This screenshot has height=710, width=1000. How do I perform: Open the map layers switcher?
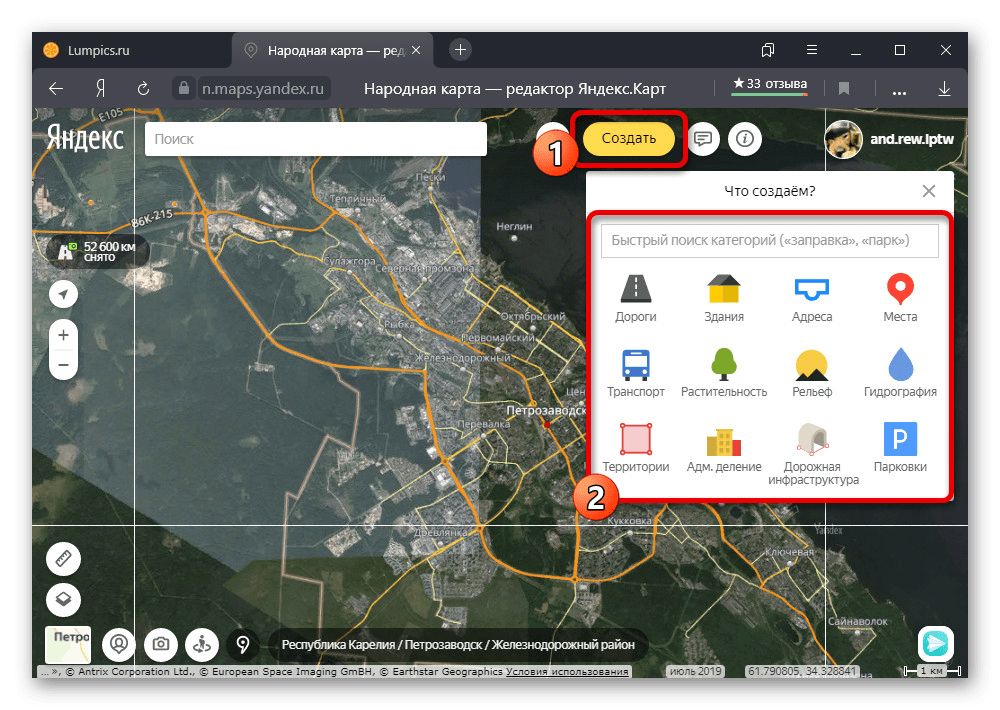coord(63,599)
